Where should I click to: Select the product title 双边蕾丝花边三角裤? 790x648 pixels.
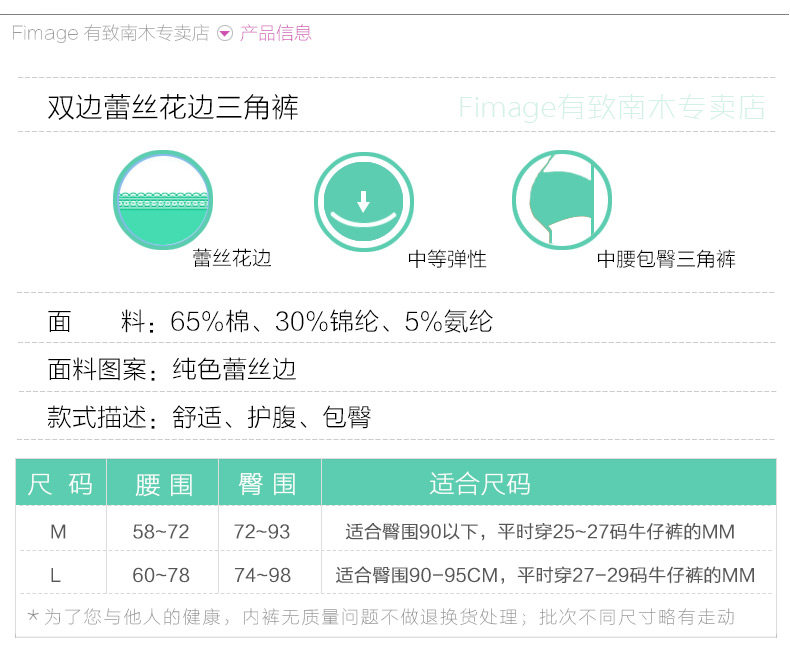[x=173, y=107]
